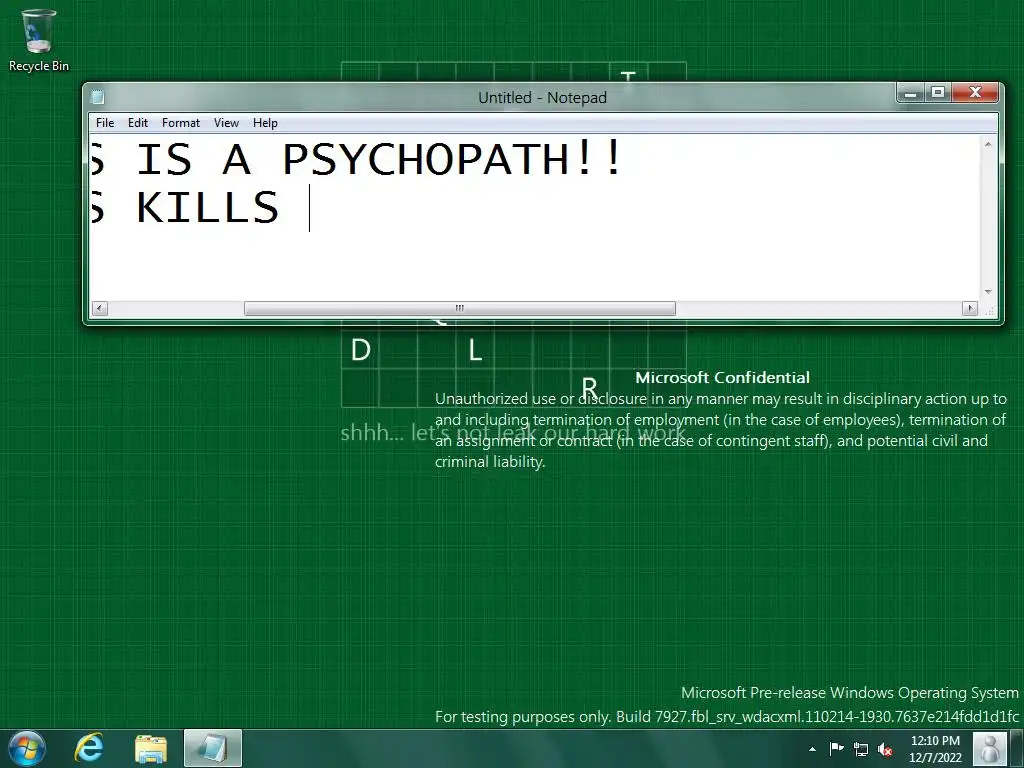This screenshot has height=768, width=1024.
Task: Open the Help menu in Notepad
Action: pos(265,123)
